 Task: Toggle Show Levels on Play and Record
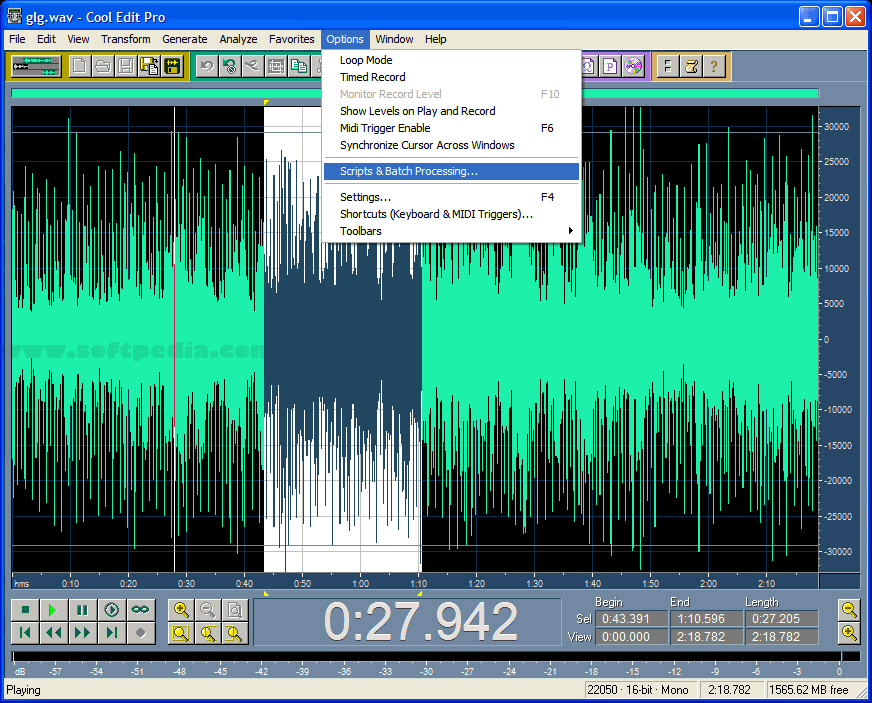[451, 111]
